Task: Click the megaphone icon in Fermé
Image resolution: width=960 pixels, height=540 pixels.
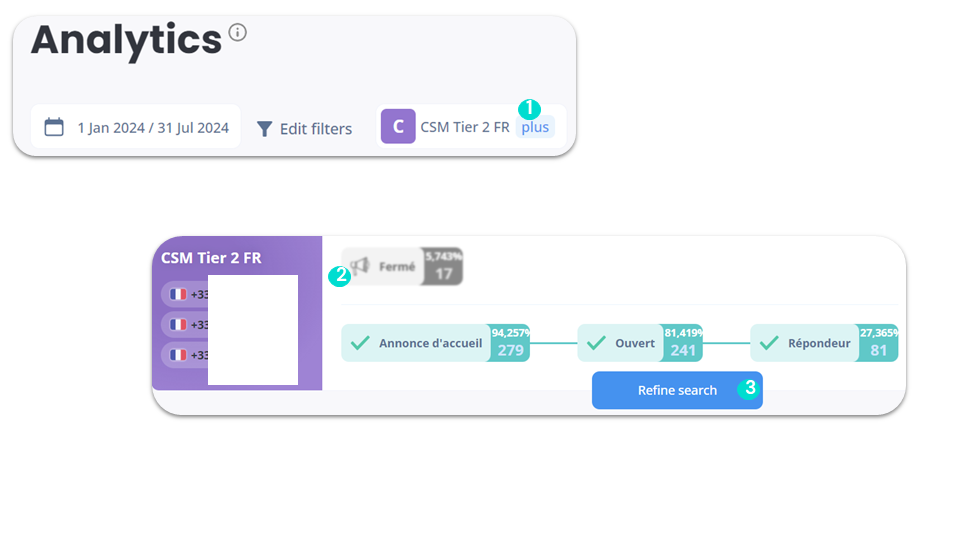Action: coord(361,266)
